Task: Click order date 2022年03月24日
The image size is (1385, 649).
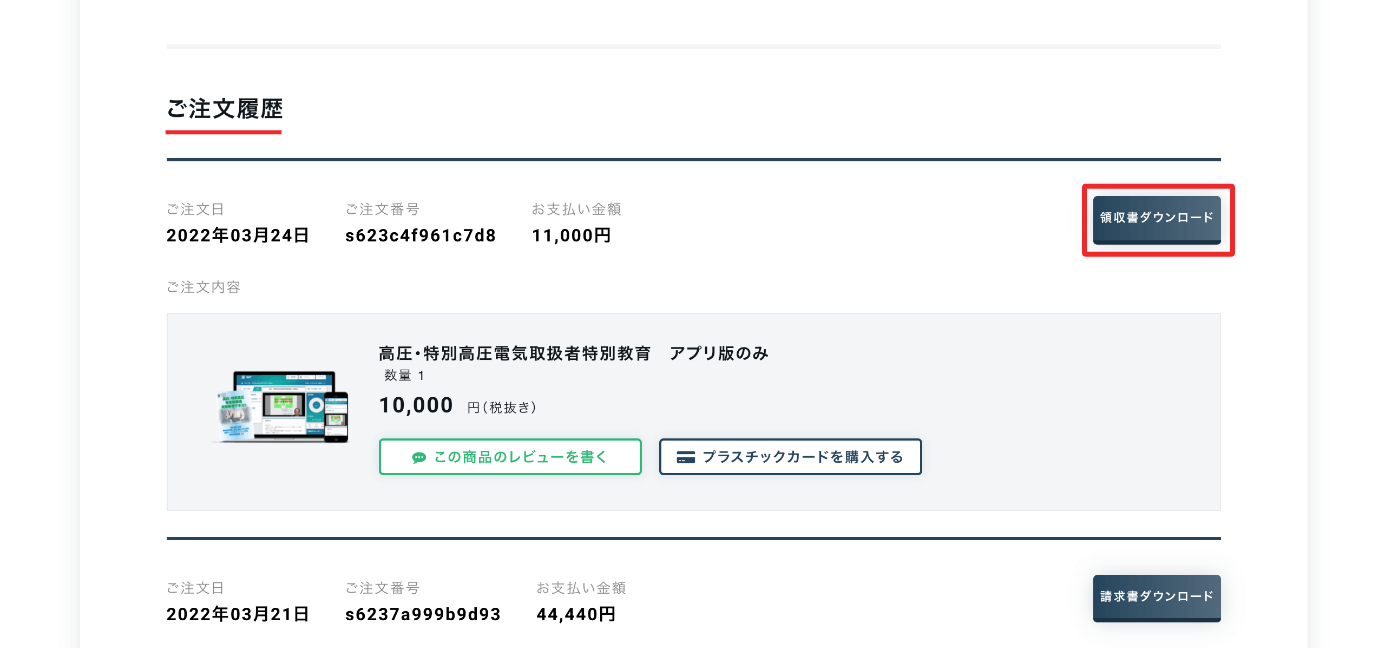Action: tap(238, 236)
